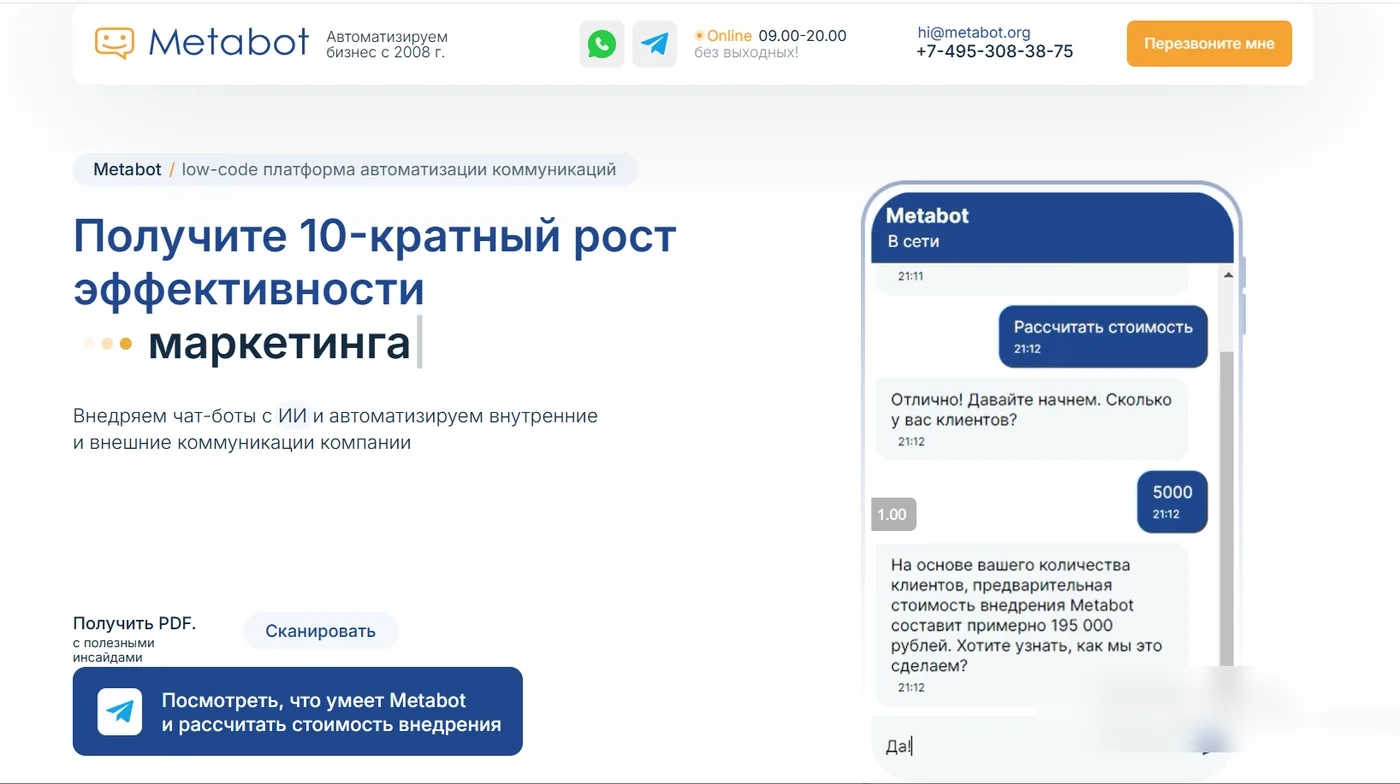Click the 'Сканировать' button
The image size is (1400, 784).
[x=321, y=631]
